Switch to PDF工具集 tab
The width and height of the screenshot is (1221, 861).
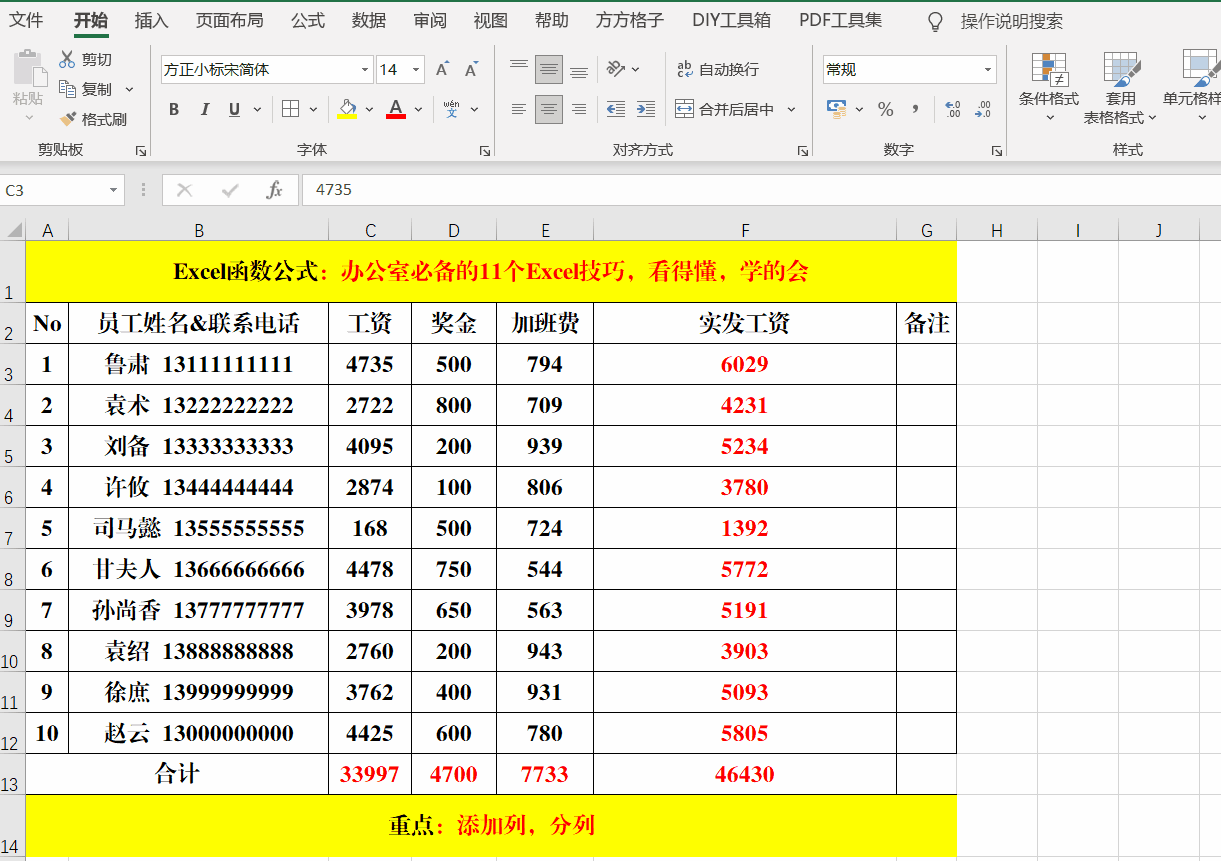[x=840, y=20]
